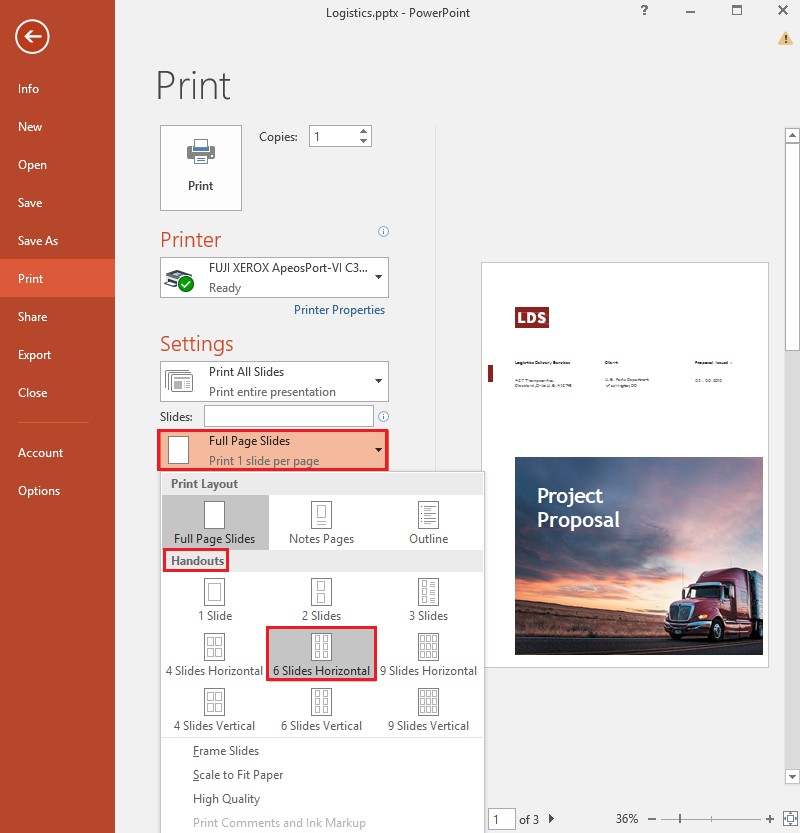Select the 4 Slides Horizontal handout layout
The image size is (800, 833).
tap(213, 653)
